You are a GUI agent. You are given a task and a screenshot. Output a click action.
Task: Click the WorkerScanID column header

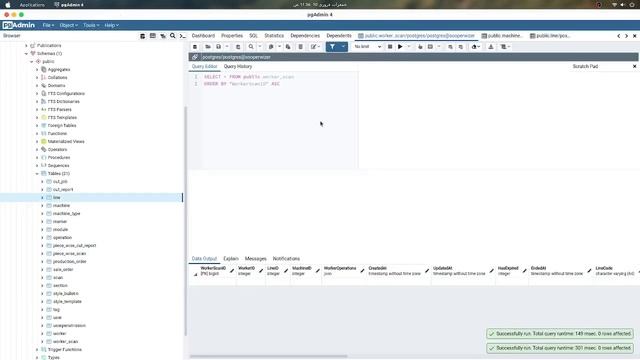tap(213, 271)
